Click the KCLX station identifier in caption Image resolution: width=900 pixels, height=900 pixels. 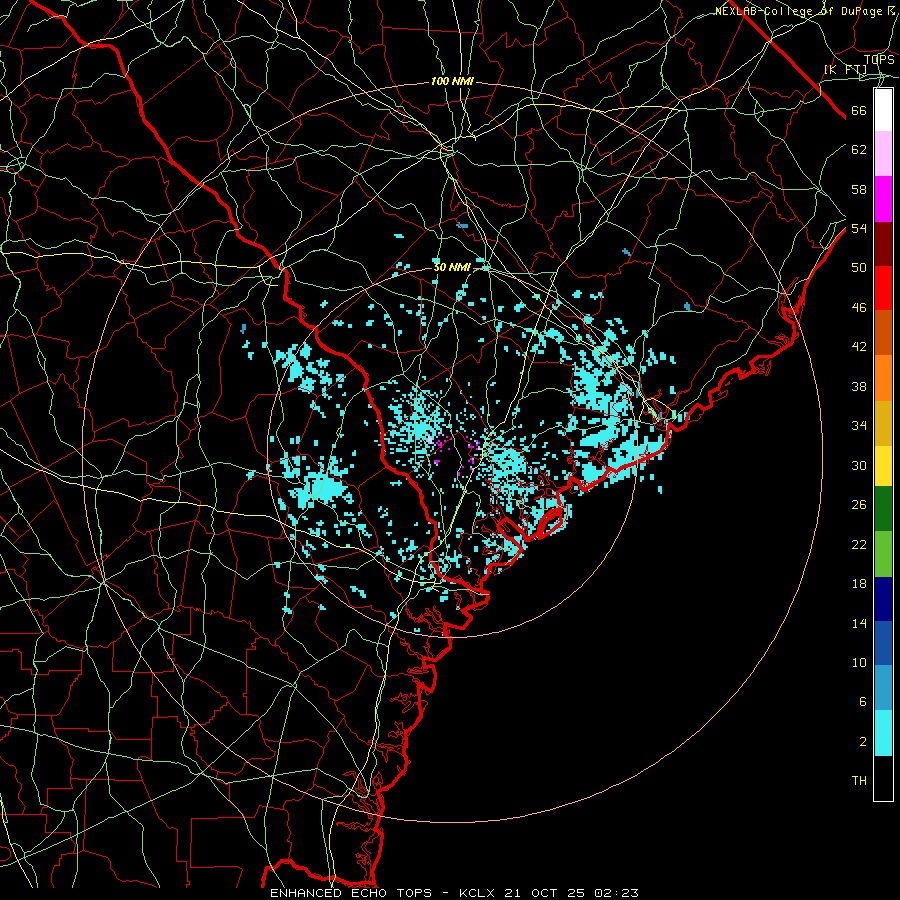click(x=478, y=893)
